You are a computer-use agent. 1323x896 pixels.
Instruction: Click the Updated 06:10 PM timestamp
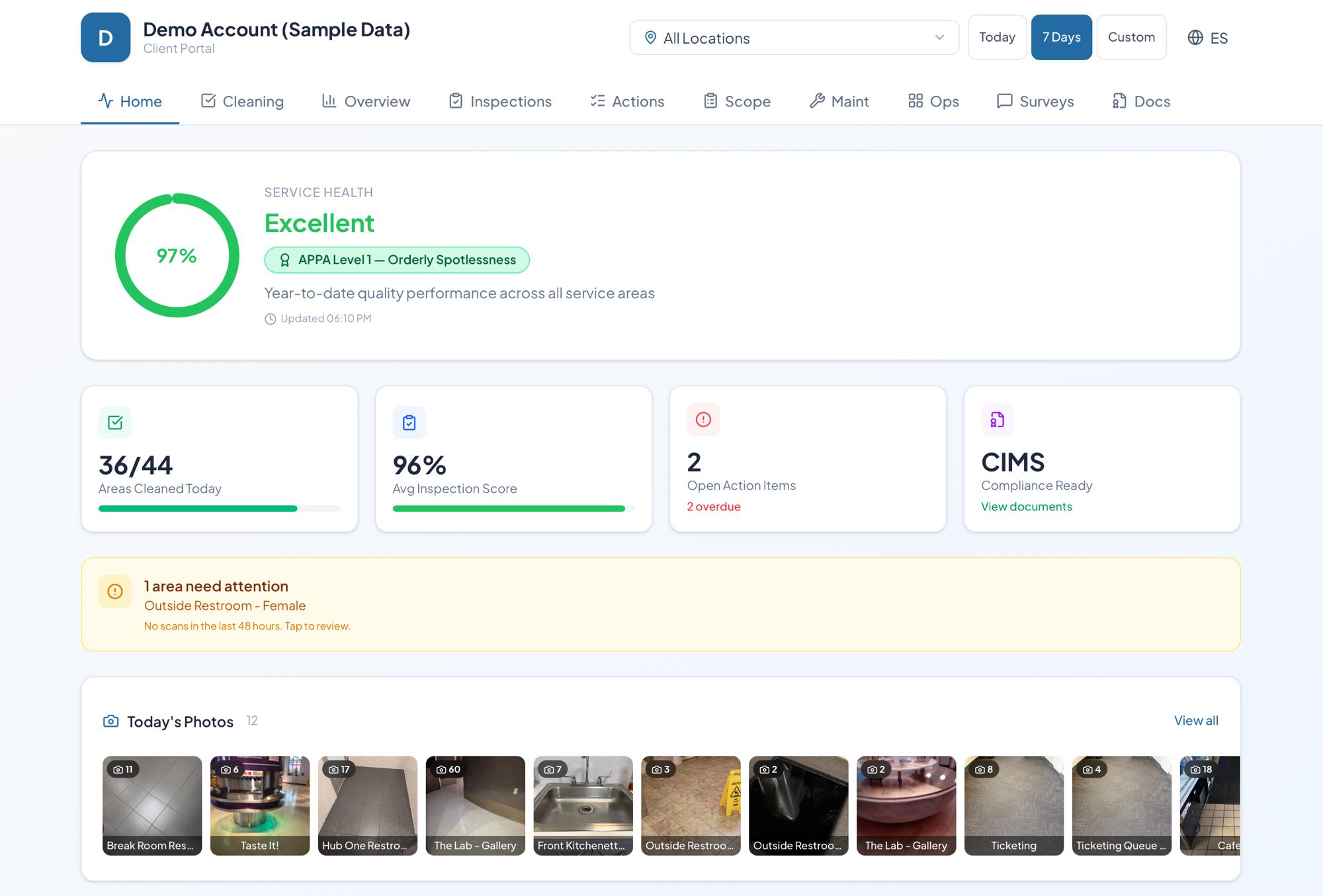[325, 319]
